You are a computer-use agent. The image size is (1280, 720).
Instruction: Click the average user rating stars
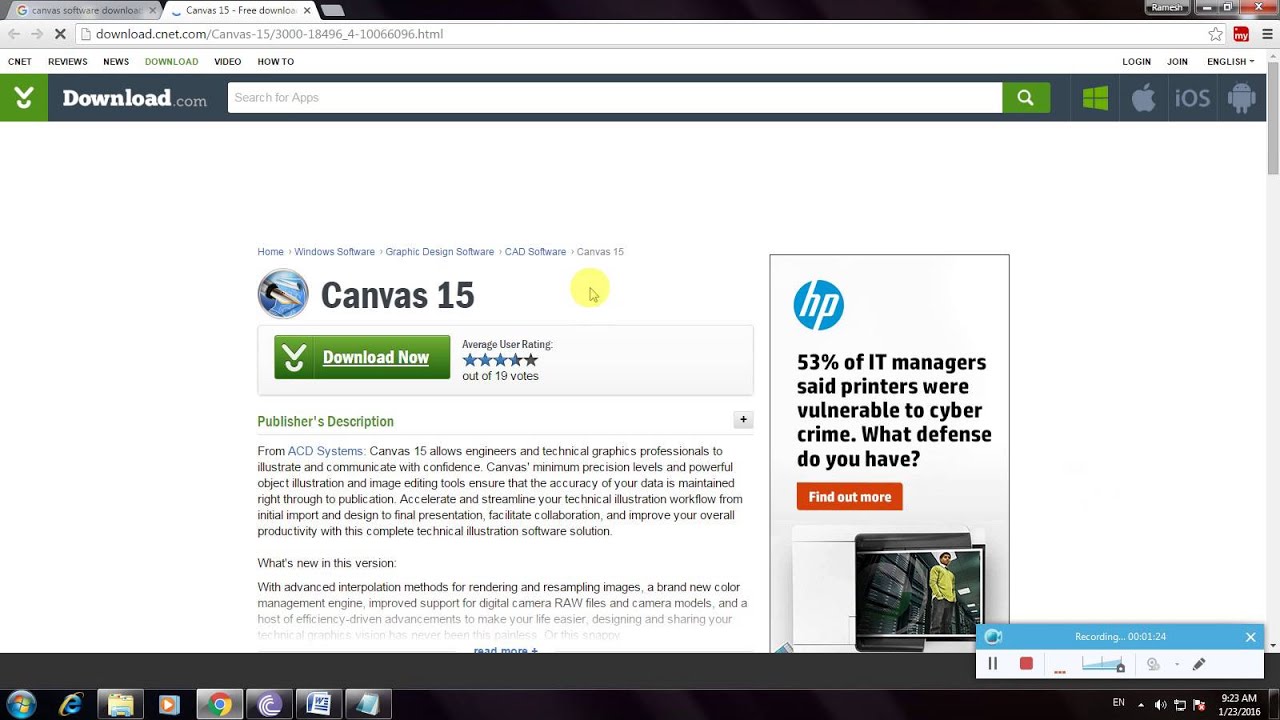click(x=500, y=360)
